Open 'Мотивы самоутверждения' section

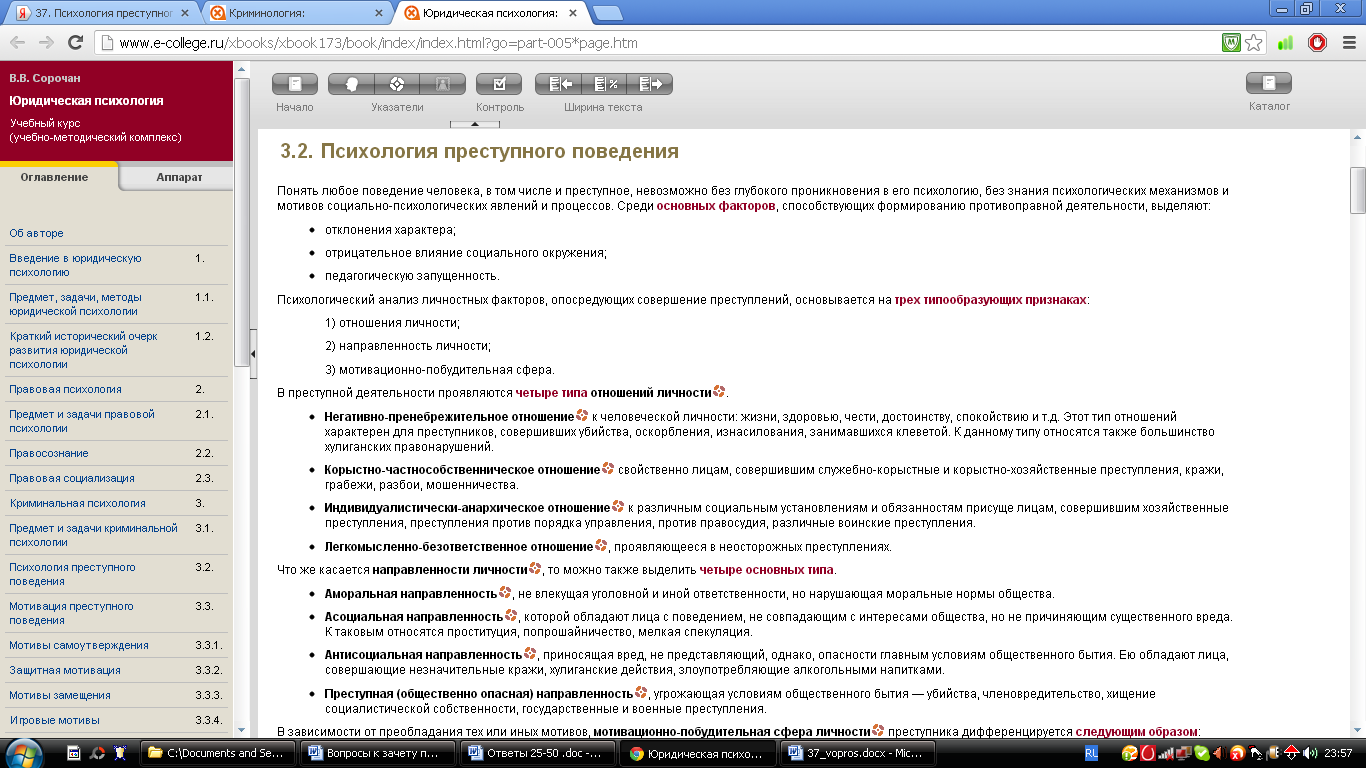click(79, 645)
